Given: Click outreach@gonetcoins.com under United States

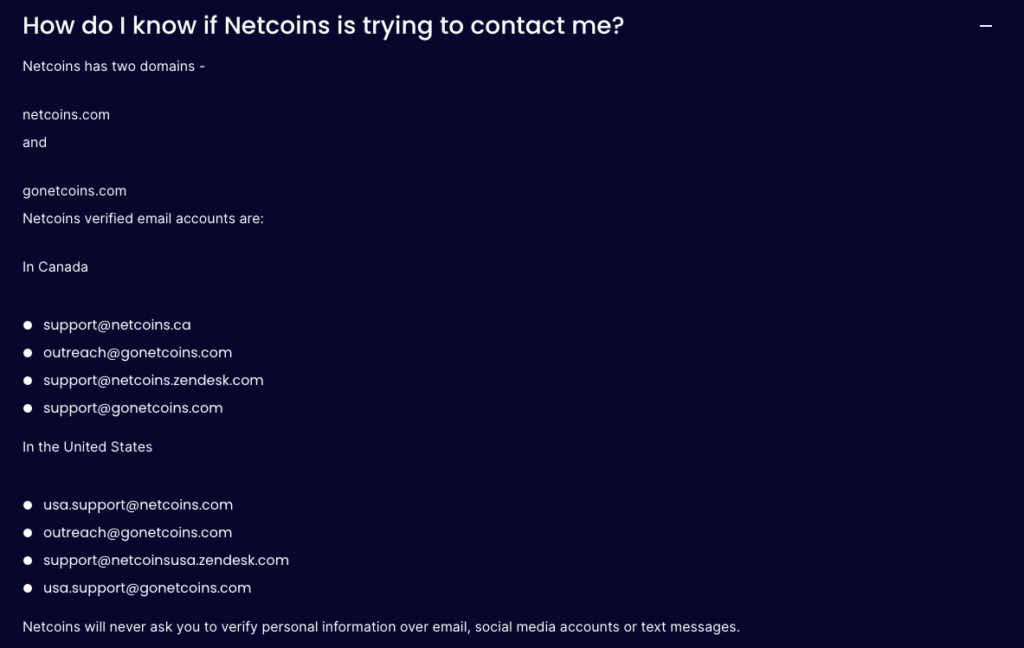Looking at the screenshot, I should pos(137,533).
